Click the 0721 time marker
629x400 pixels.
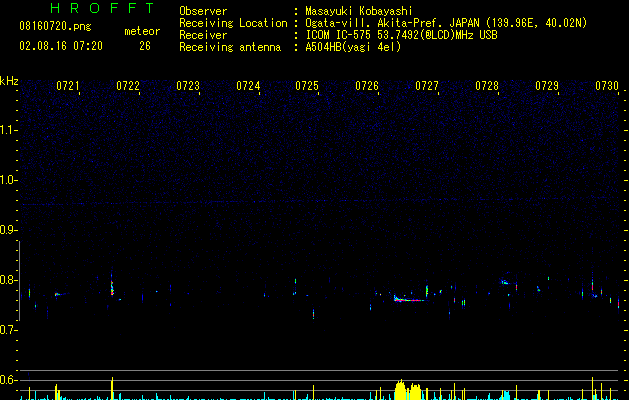click(67, 86)
